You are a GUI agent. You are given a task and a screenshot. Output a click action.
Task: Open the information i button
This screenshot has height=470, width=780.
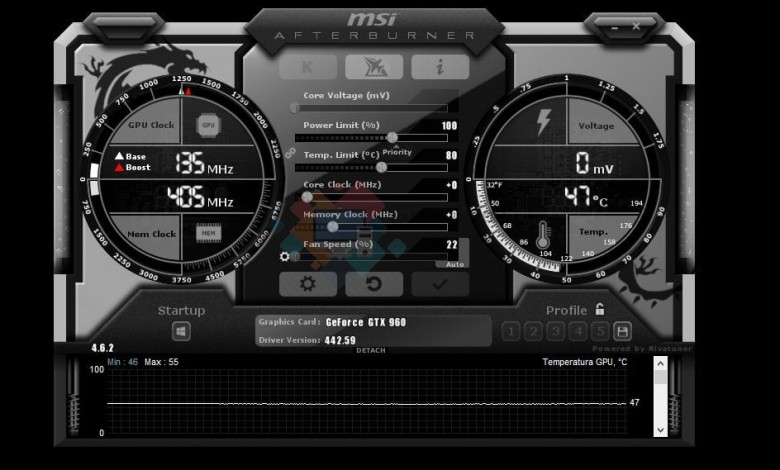click(x=440, y=67)
